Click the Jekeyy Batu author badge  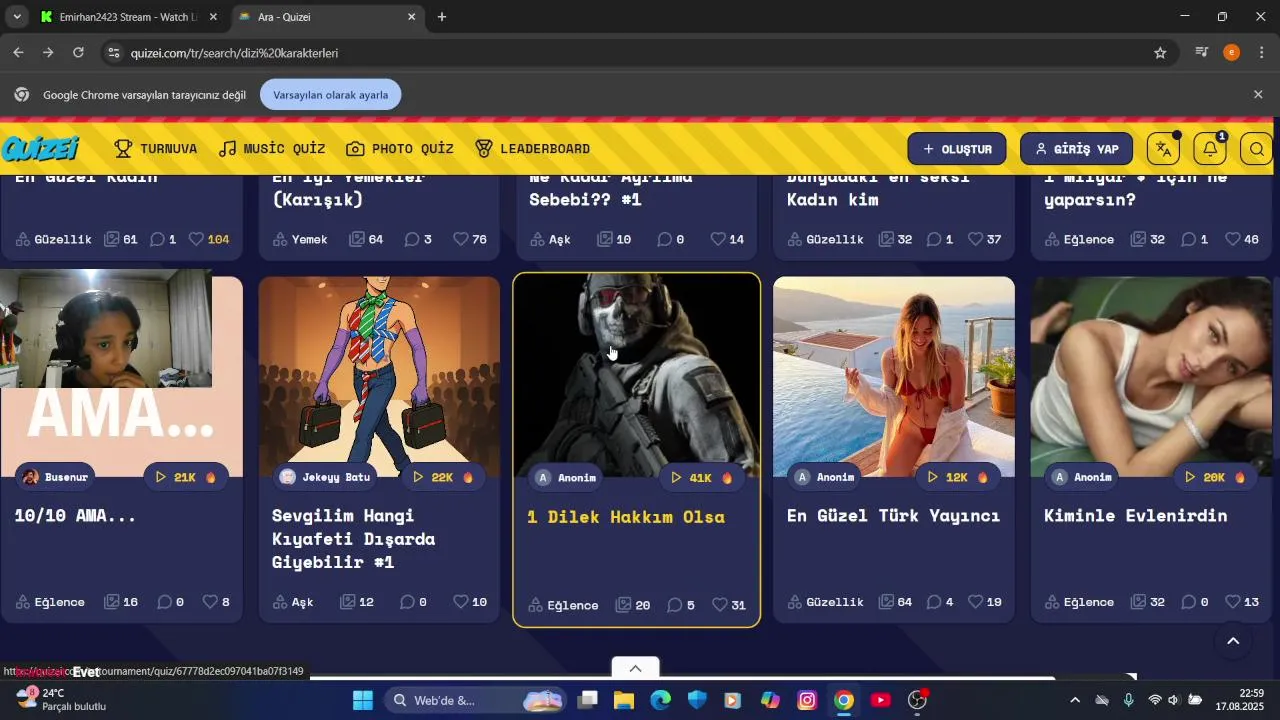326,477
